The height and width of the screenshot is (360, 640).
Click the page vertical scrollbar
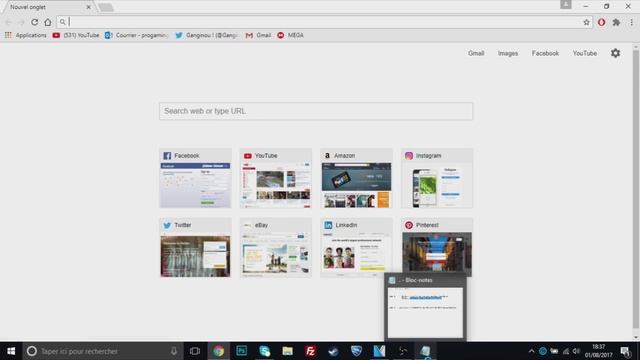tap(636, 190)
